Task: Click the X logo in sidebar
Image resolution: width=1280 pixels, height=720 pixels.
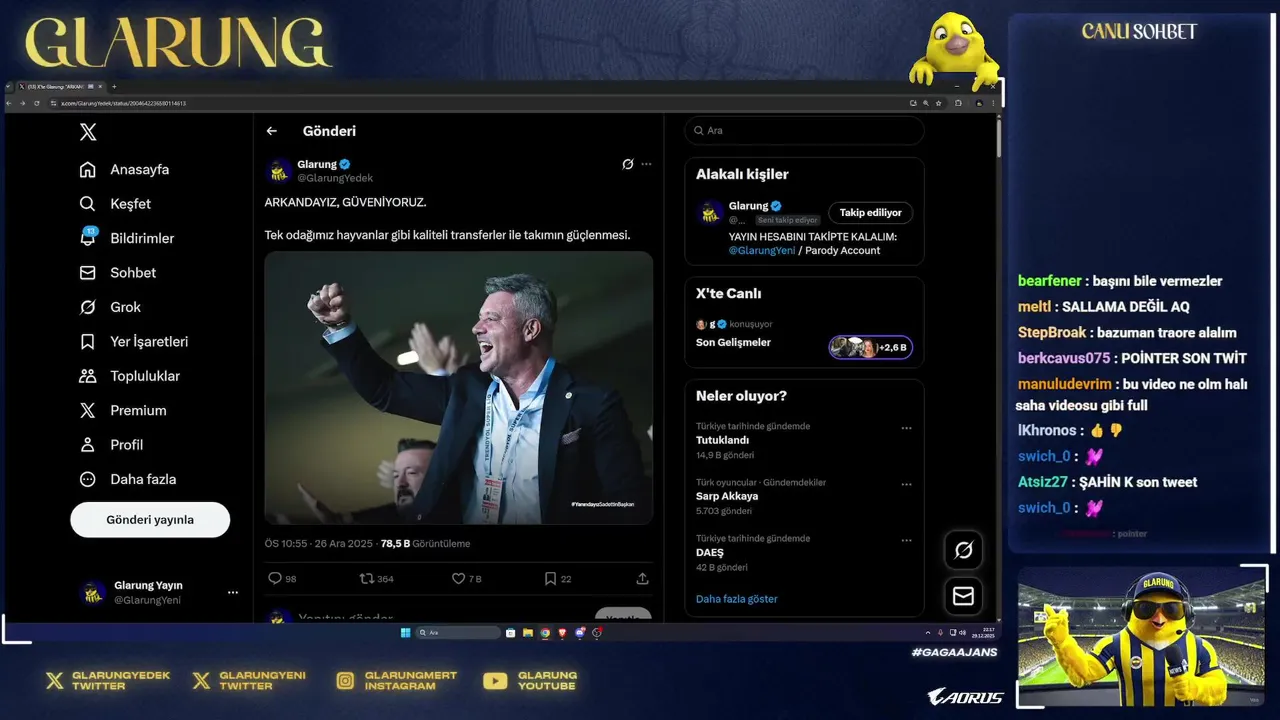Action: (88, 132)
